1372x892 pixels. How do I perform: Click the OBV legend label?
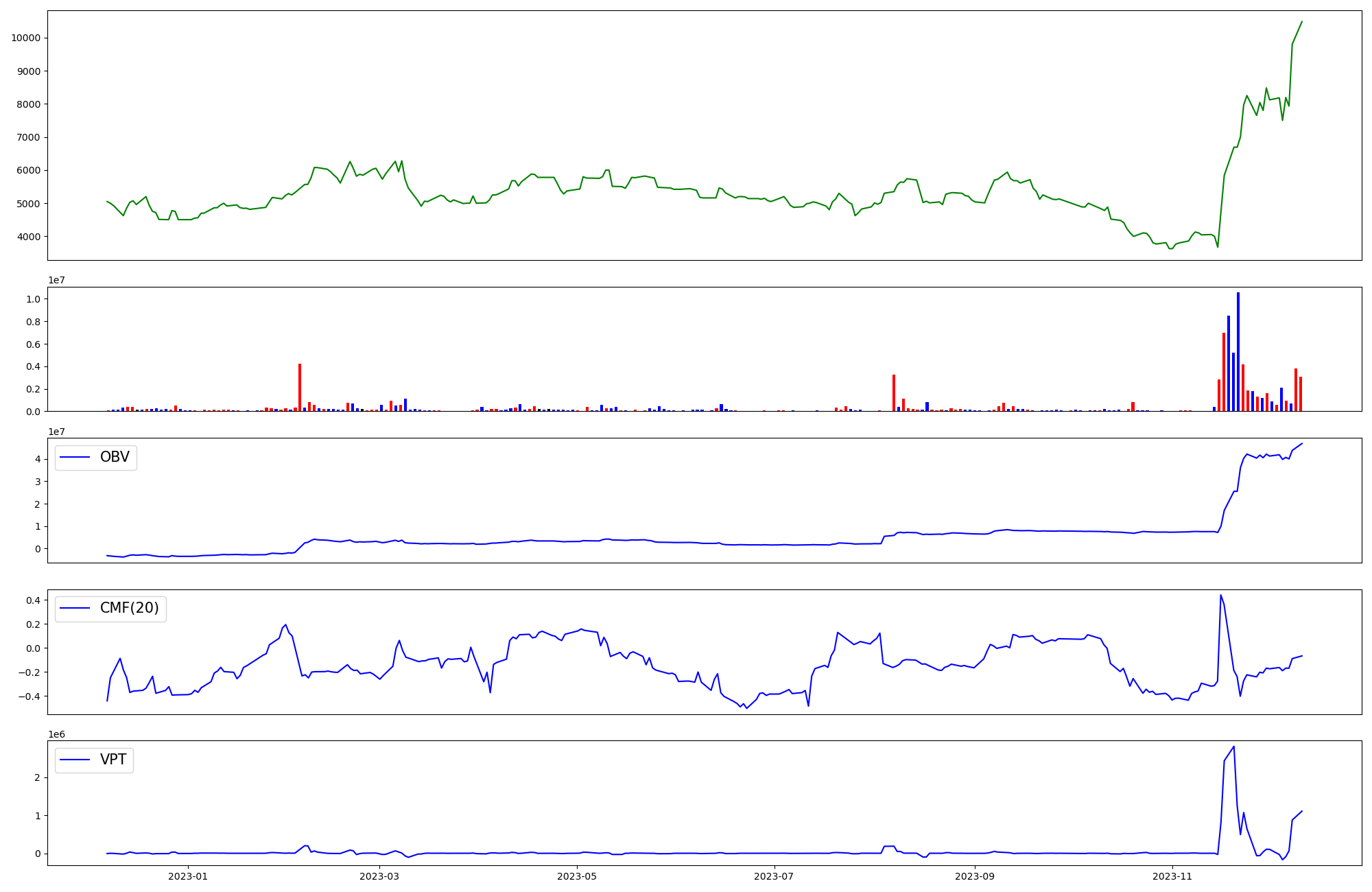(115, 457)
